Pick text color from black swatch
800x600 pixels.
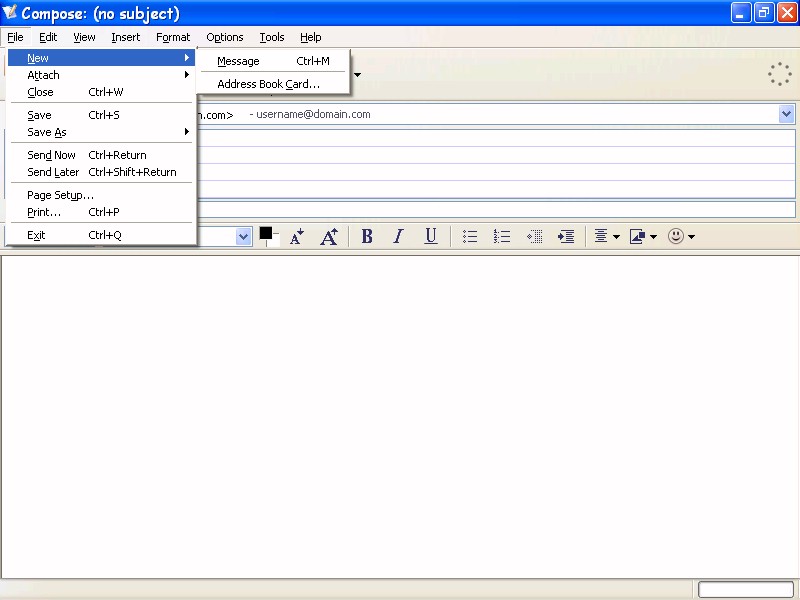(266, 233)
